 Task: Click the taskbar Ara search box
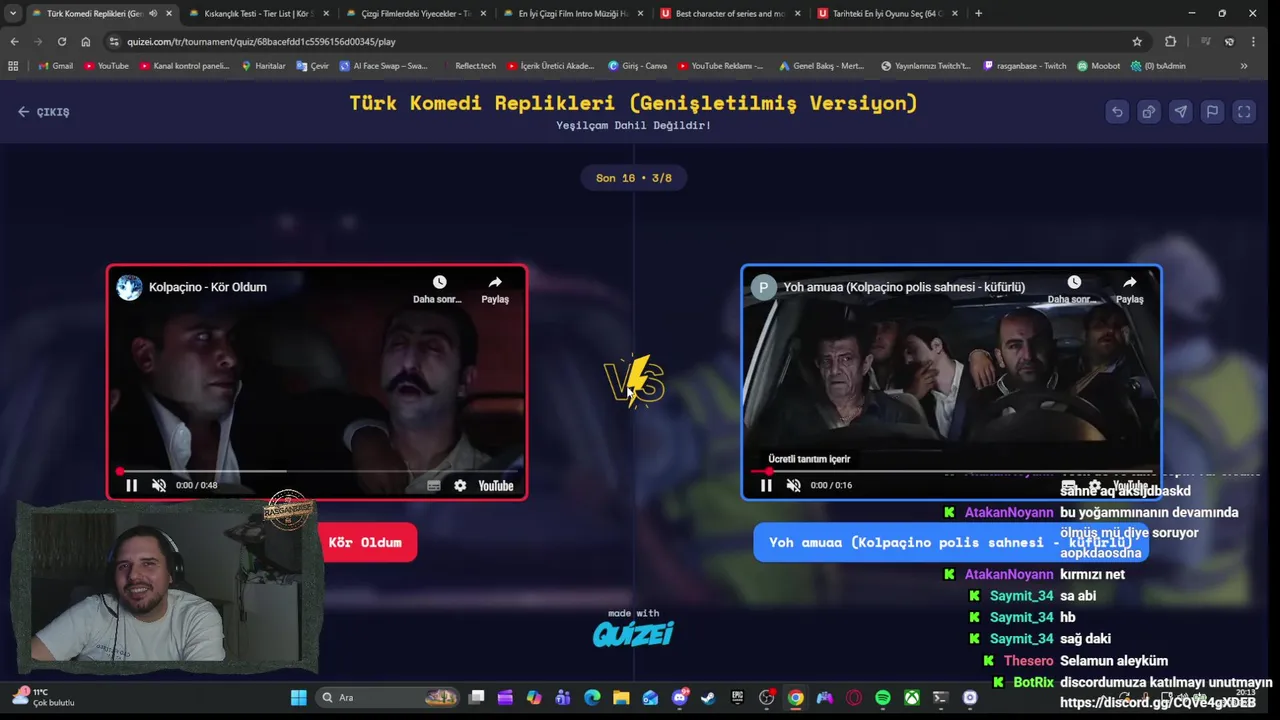(389, 697)
